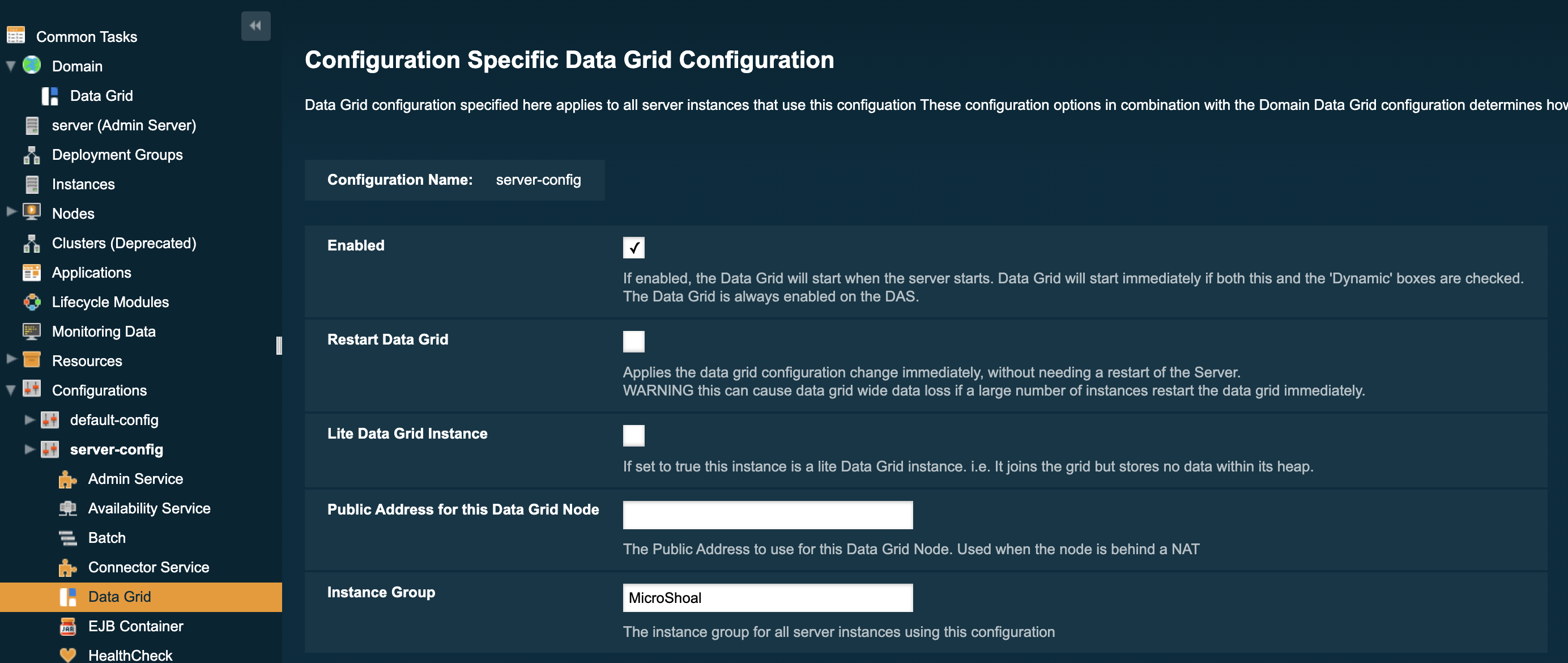This screenshot has height=663, width=1568.
Task: Expand the Nodes tree node
Action: pos(11,212)
